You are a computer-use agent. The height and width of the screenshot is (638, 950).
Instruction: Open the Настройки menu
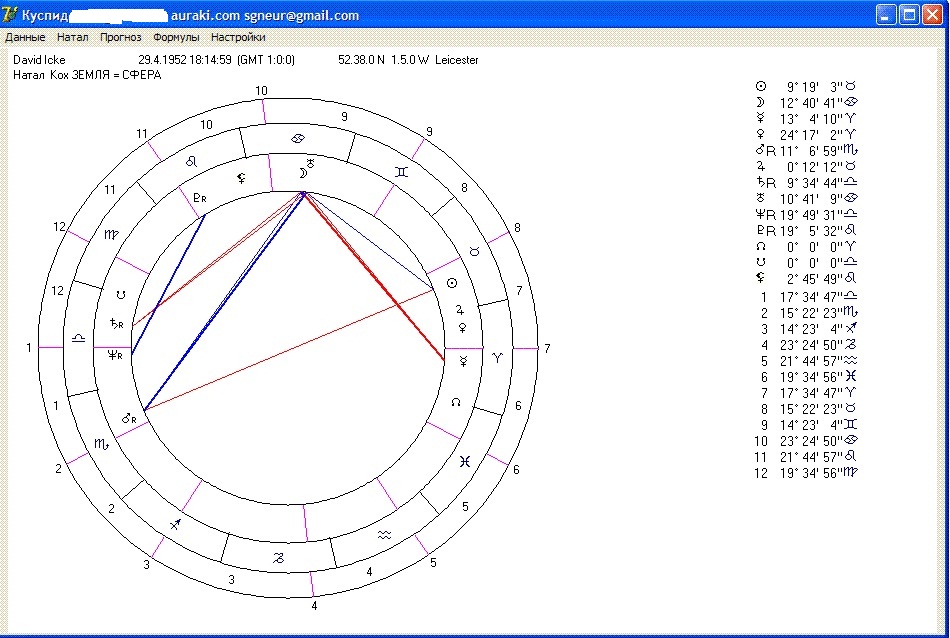[x=238, y=37]
